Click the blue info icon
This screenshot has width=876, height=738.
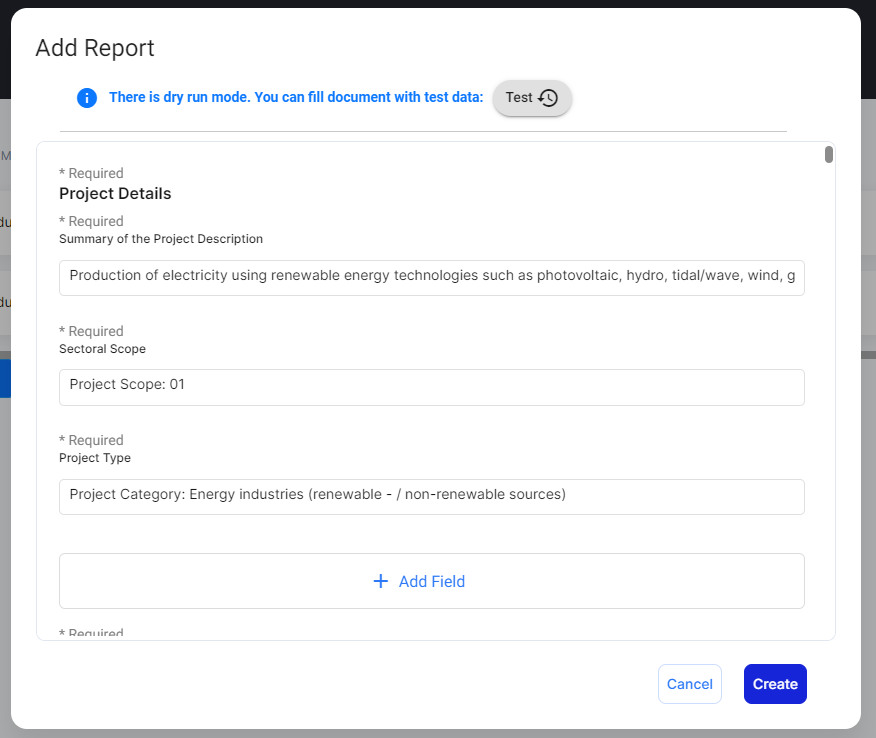point(87,98)
